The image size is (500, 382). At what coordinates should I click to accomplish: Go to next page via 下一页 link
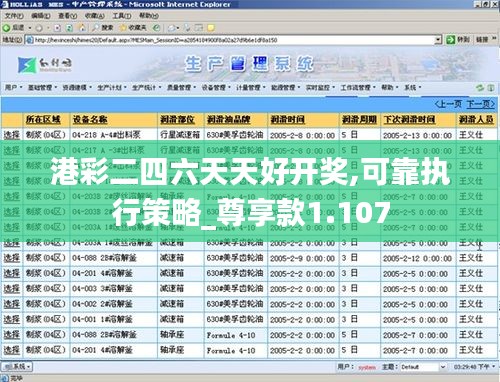tap(480, 104)
